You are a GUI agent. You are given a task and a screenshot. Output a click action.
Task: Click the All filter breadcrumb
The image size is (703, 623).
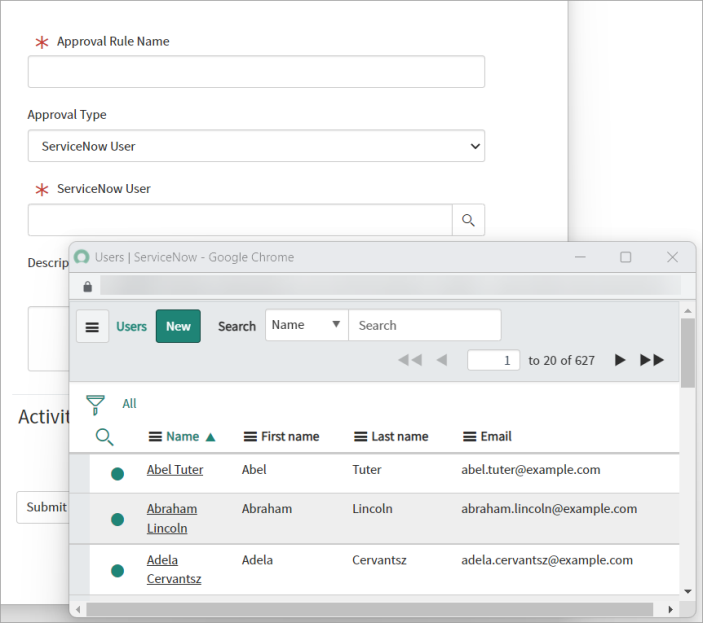(x=130, y=404)
